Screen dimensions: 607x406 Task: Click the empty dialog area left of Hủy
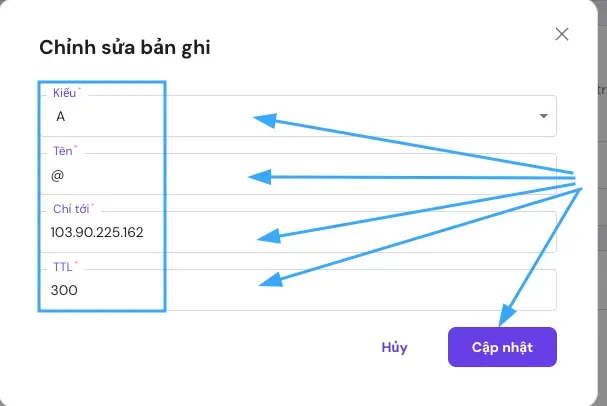point(200,348)
